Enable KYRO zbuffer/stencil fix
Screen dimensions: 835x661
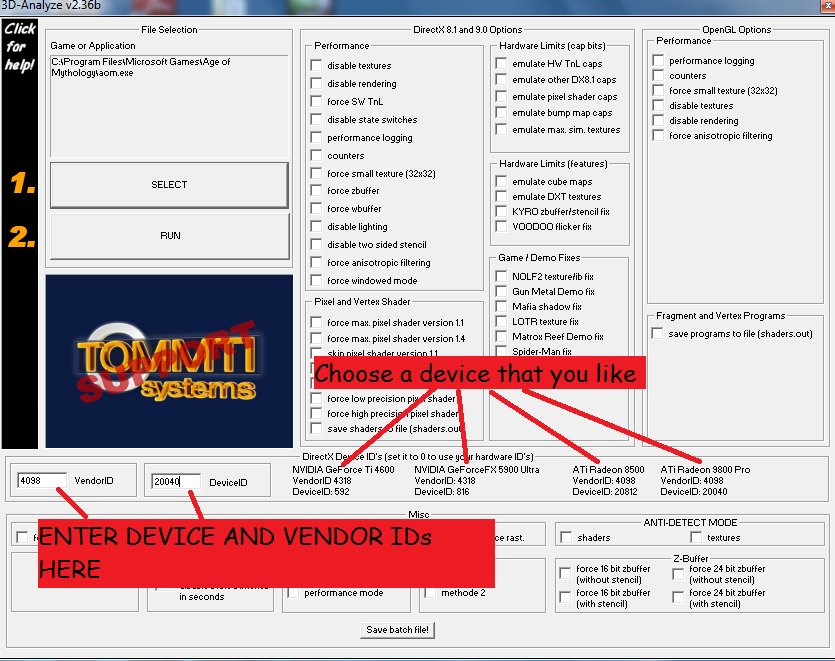click(x=501, y=211)
